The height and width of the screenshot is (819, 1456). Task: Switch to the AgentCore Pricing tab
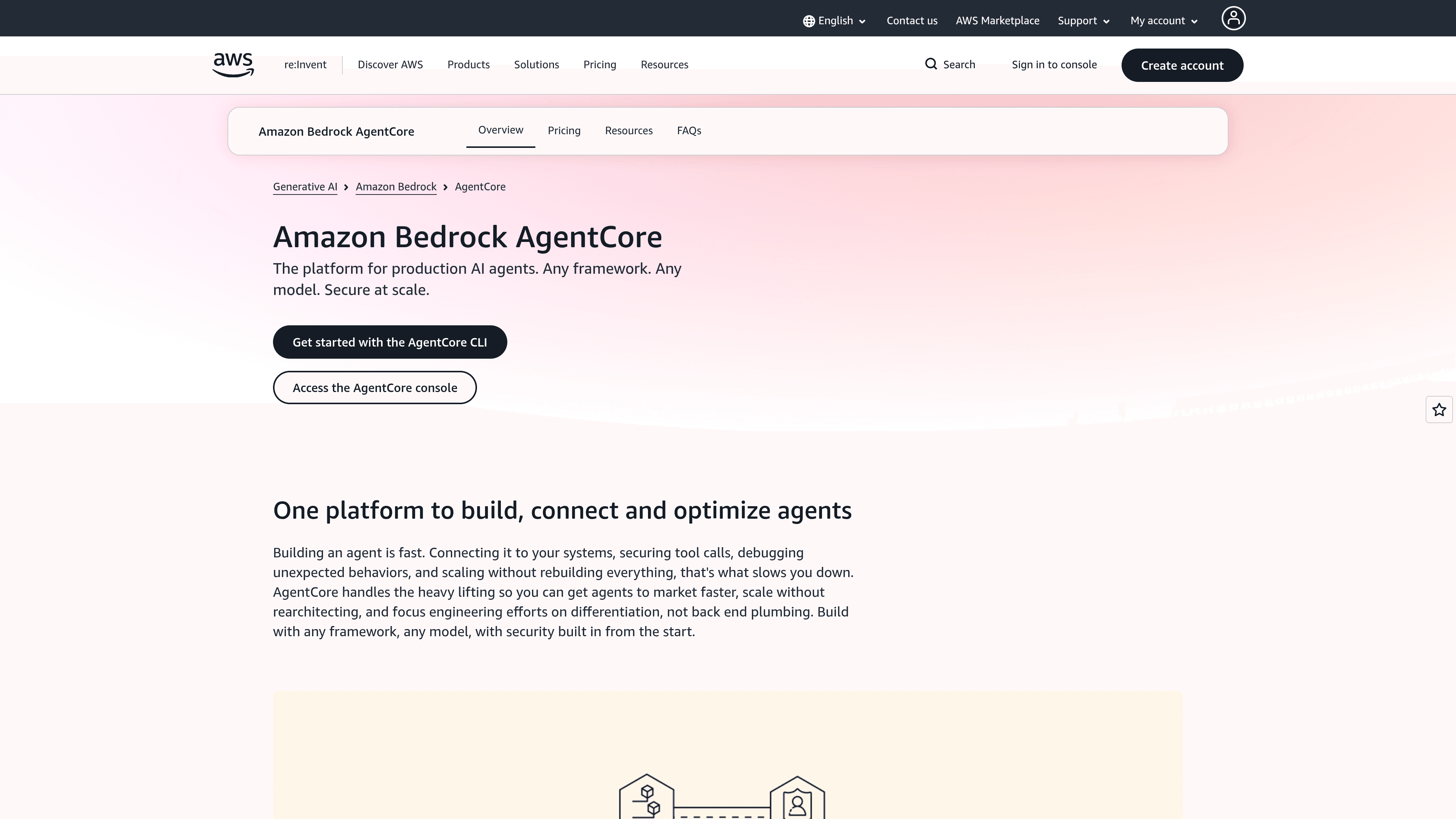(563, 130)
